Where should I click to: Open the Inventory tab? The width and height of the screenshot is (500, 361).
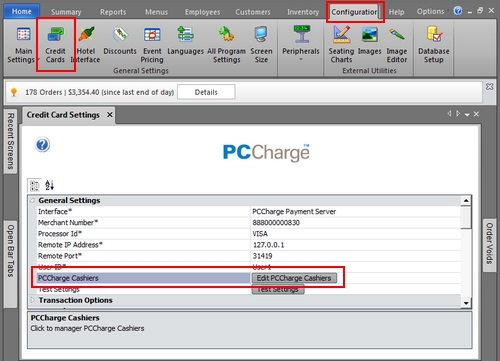pyautogui.click(x=303, y=12)
